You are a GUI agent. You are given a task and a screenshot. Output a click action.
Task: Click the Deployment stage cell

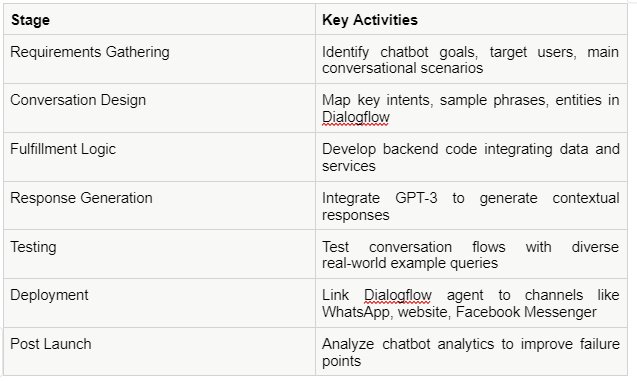point(159,303)
